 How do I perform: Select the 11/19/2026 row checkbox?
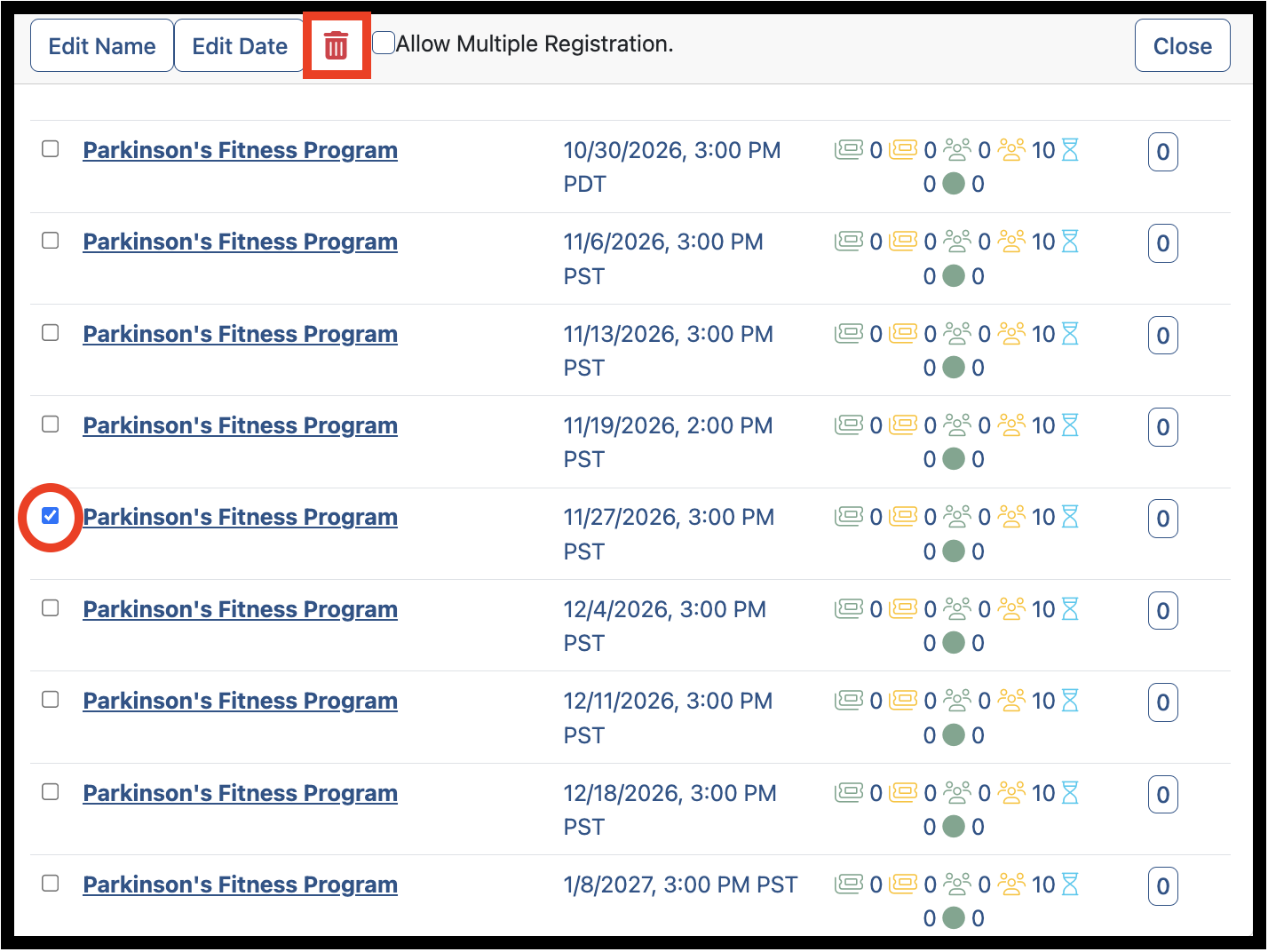(x=51, y=424)
